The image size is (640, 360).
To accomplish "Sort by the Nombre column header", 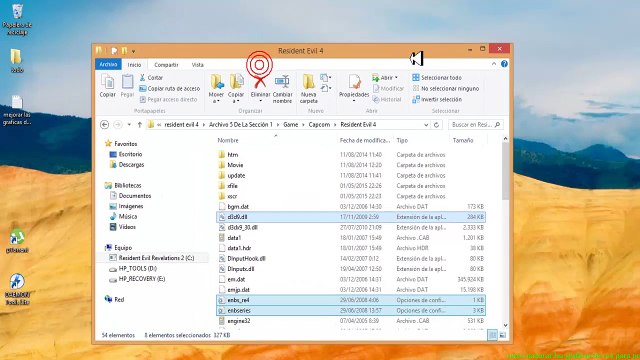I will (228, 140).
